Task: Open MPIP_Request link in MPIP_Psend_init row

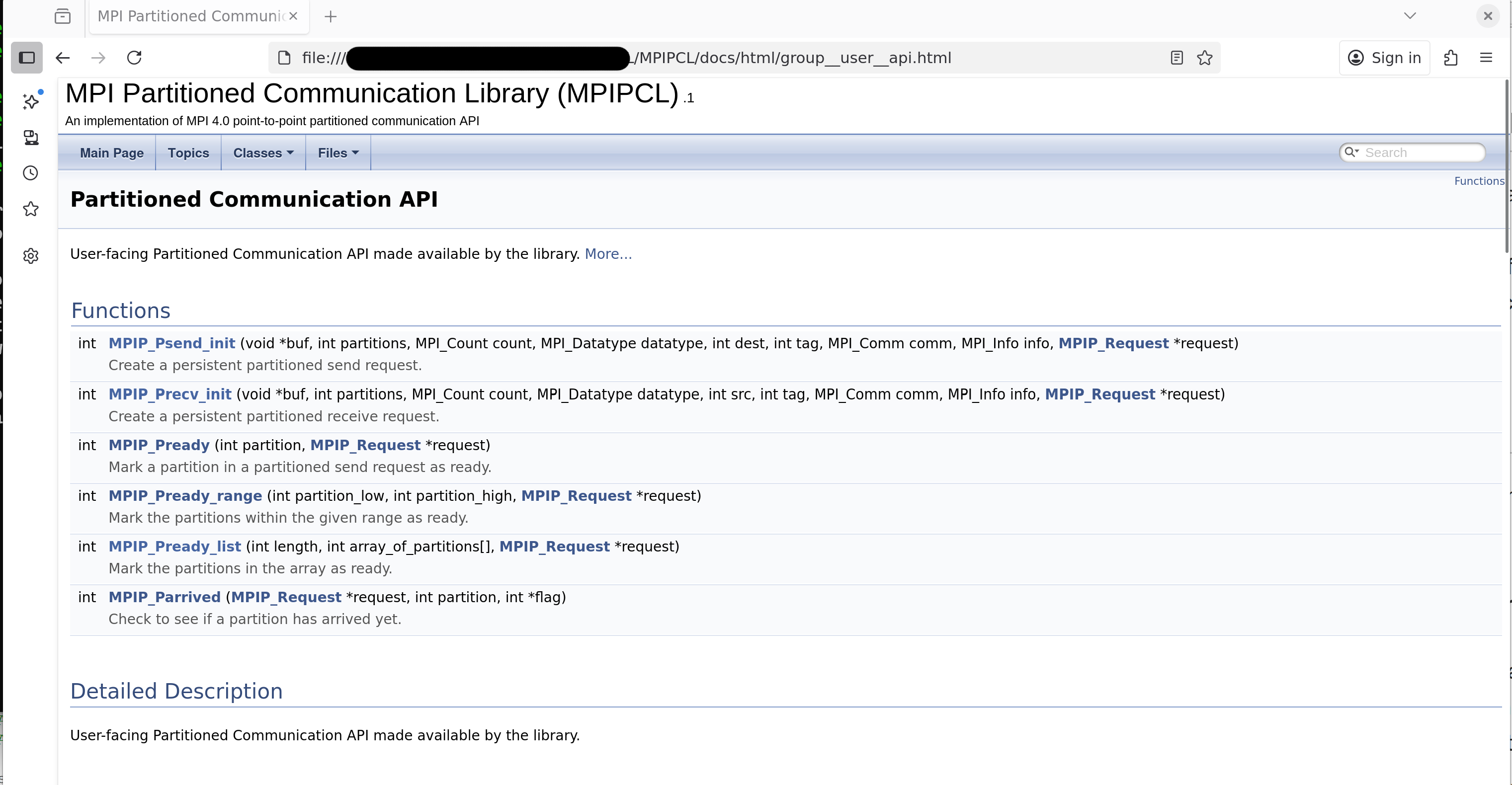Action: click(1113, 343)
